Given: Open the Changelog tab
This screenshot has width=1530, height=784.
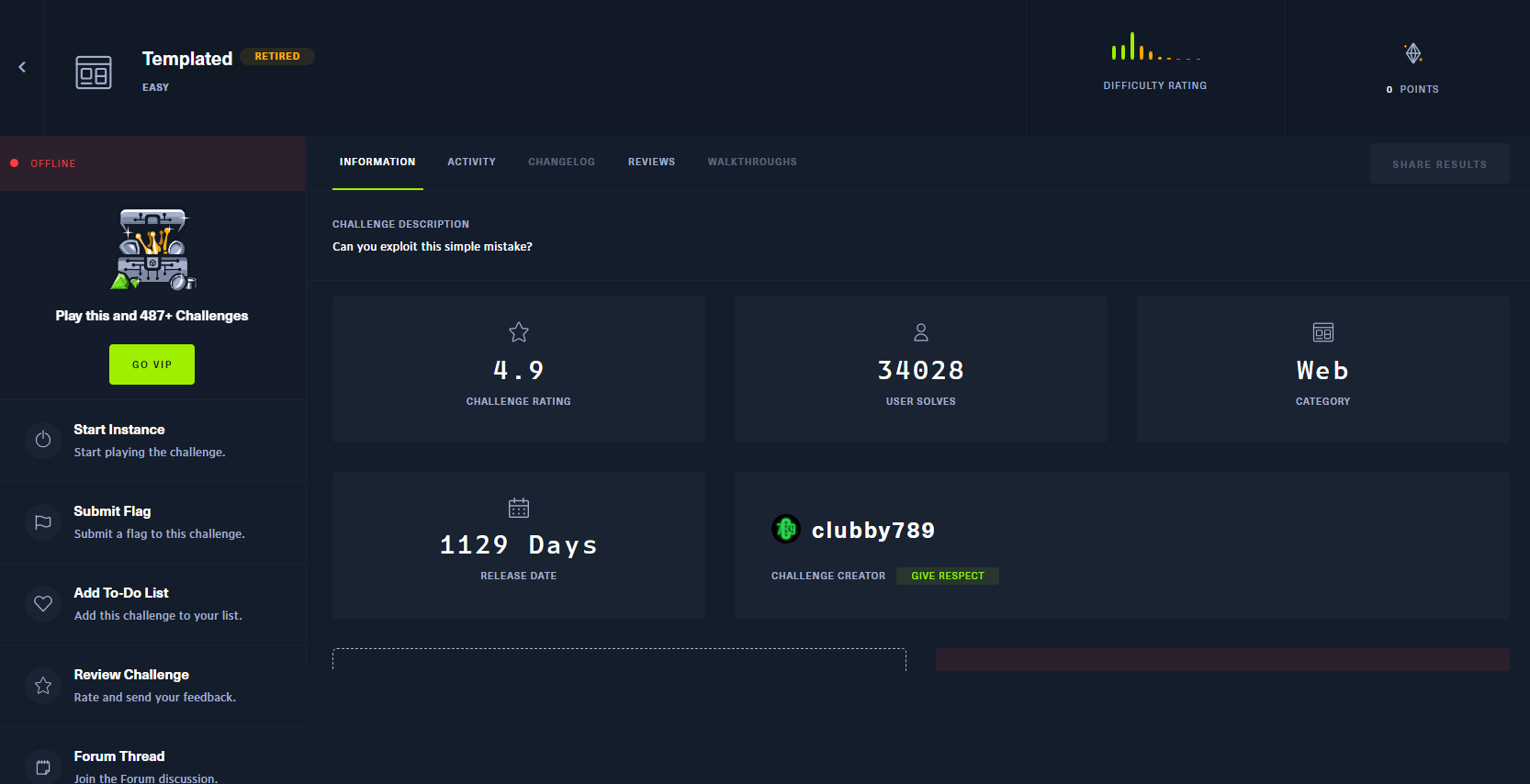Looking at the screenshot, I should (561, 162).
